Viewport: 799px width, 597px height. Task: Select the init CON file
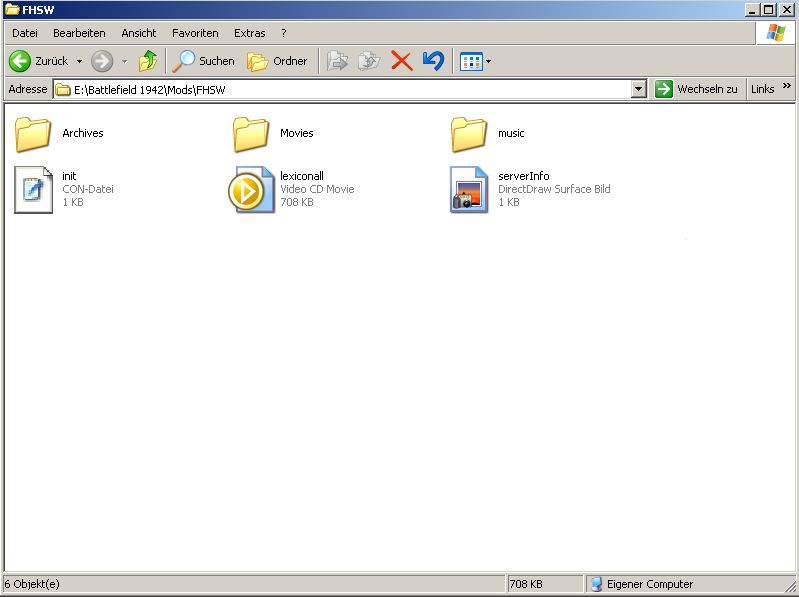click(34, 189)
